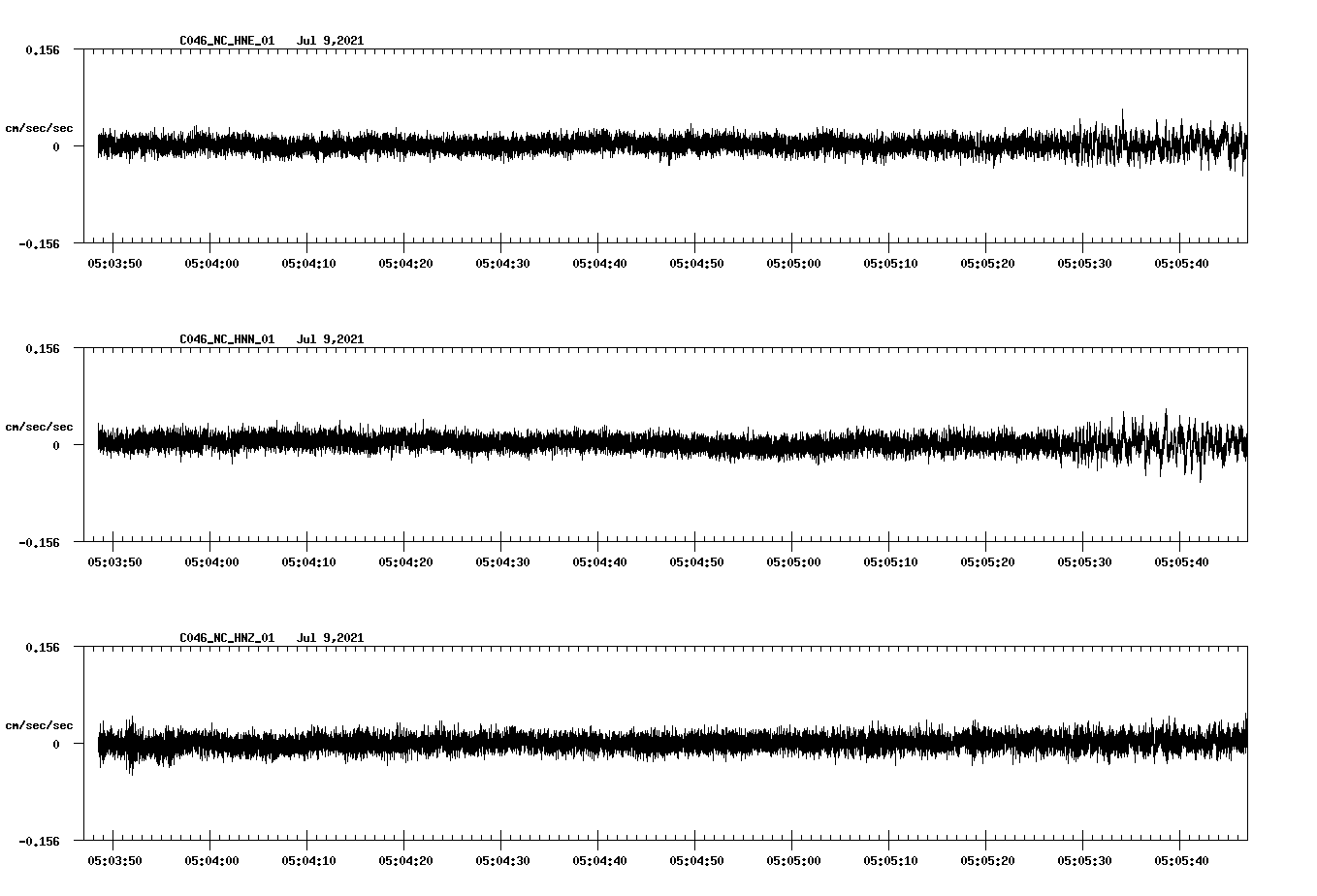Click the cm/sec/sec axis label on middle trace

[x=40, y=426]
